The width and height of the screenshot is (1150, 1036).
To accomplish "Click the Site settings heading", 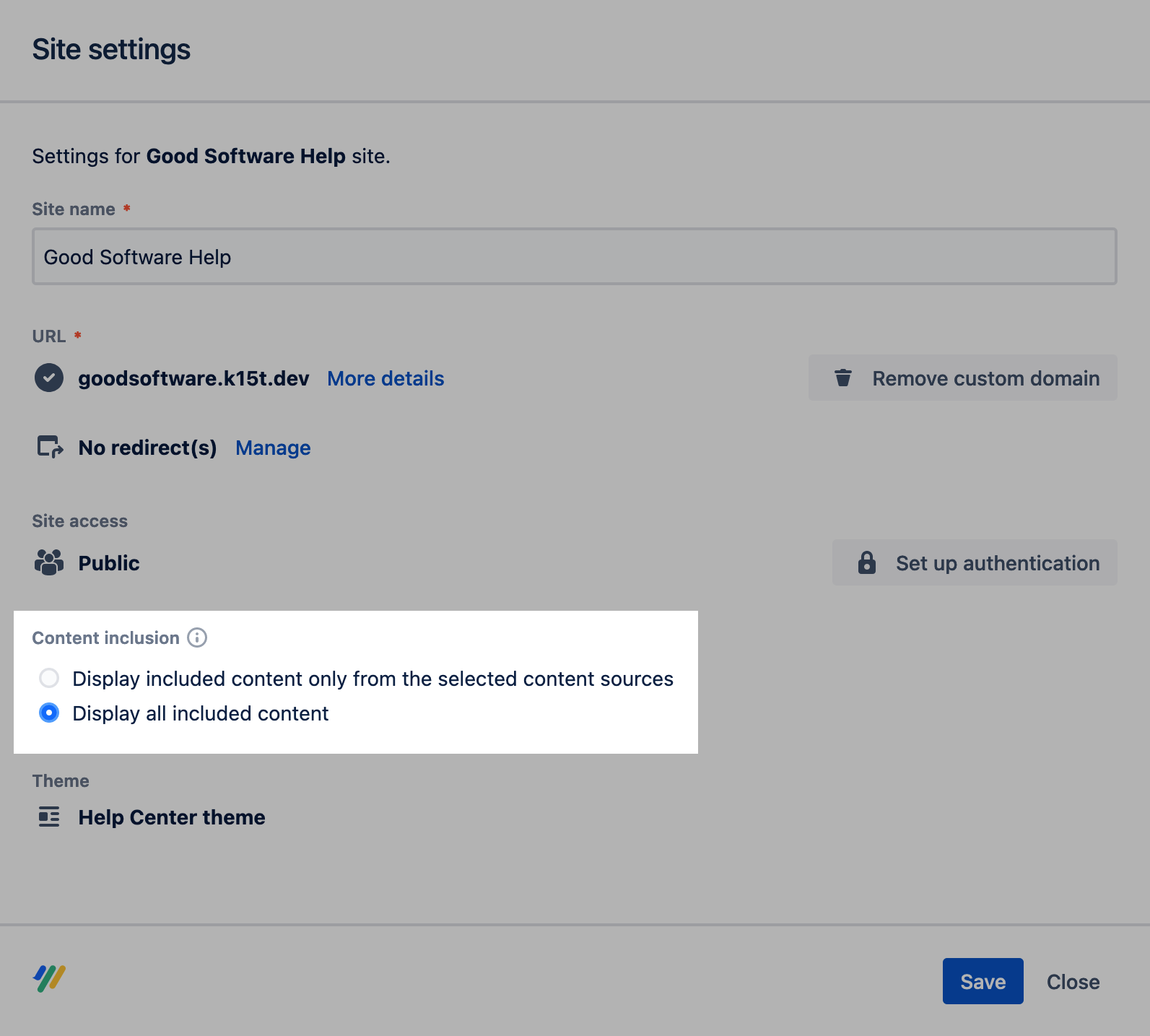I will pyautogui.click(x=111, y=50).
